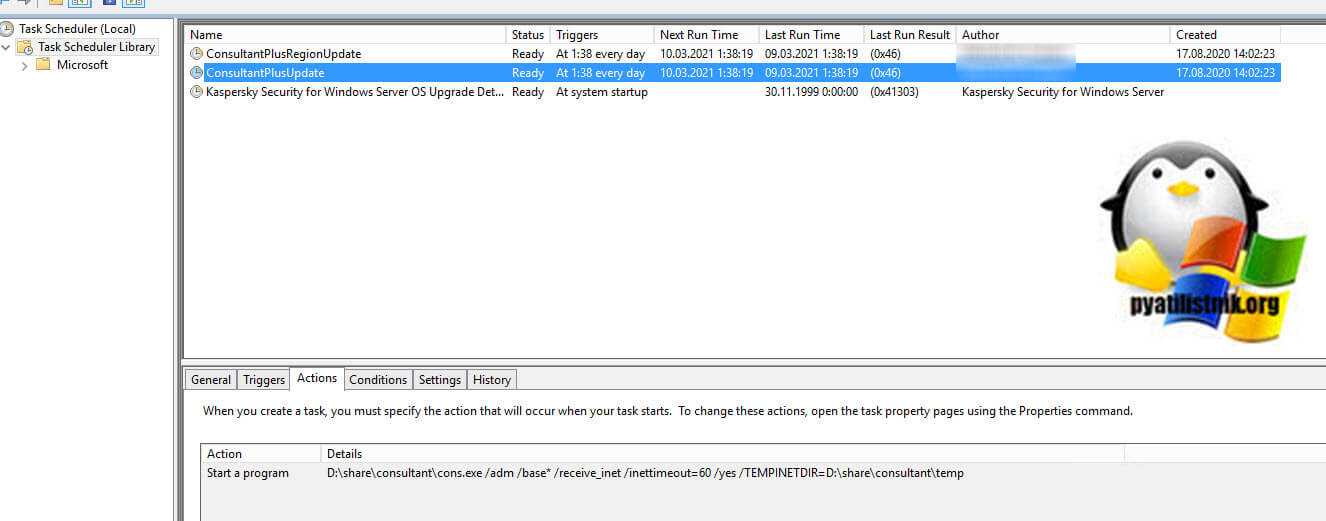1326x521 pixels.
Task: Click the (0x41303) last run result
Action: (894, 92)
